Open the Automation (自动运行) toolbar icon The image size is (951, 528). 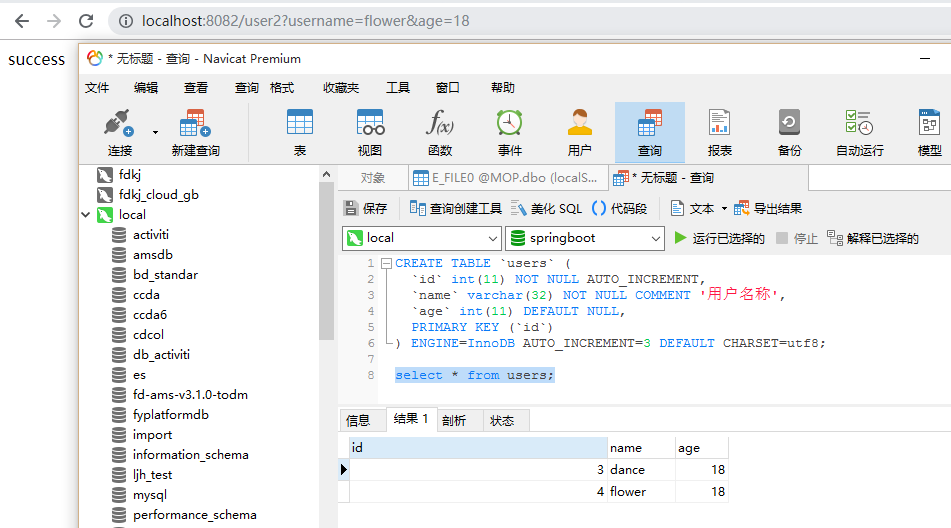(x=859, y=133)
